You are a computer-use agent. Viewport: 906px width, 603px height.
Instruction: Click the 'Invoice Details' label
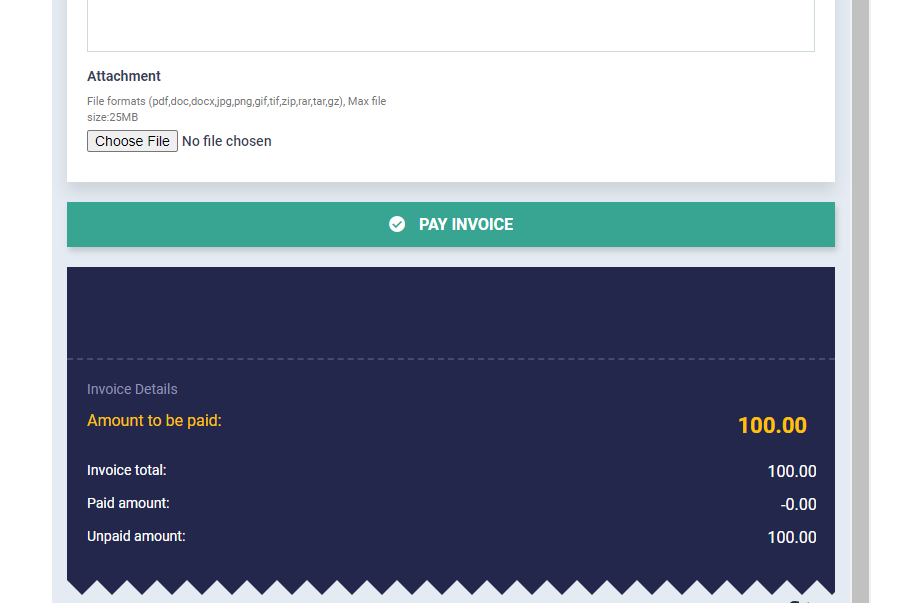click(x=132, y=389)
